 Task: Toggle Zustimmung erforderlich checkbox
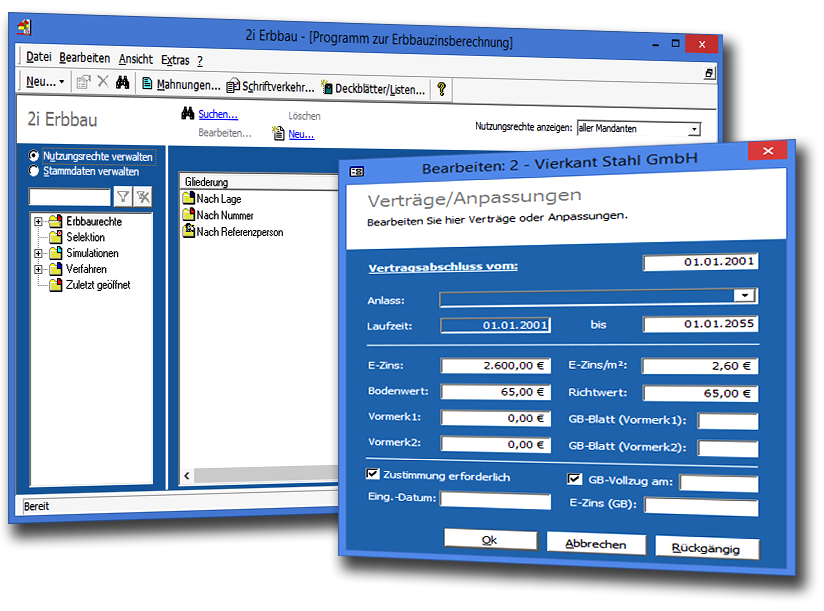[x=374, y=475]
